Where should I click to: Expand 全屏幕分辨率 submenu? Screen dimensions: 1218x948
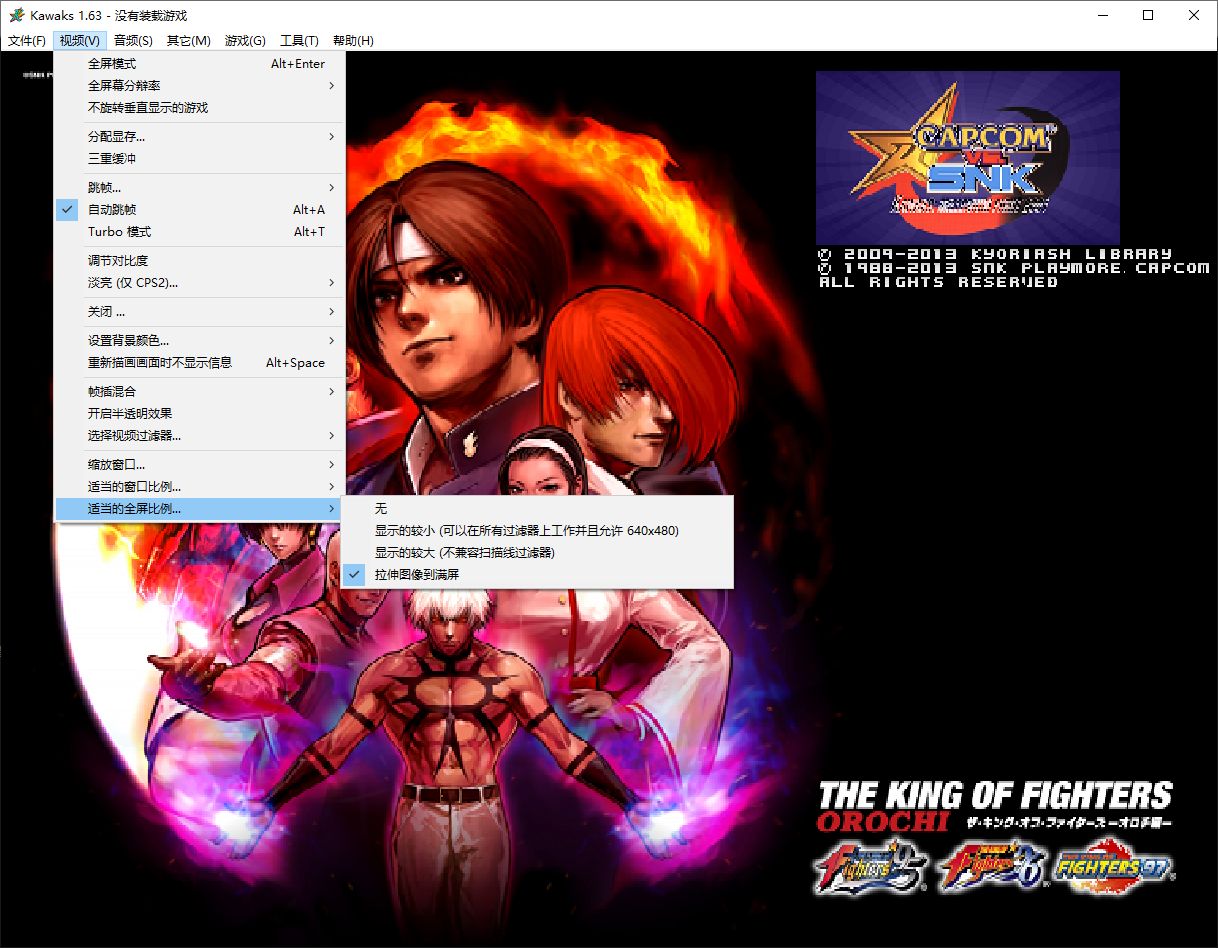tap(124, 86)
